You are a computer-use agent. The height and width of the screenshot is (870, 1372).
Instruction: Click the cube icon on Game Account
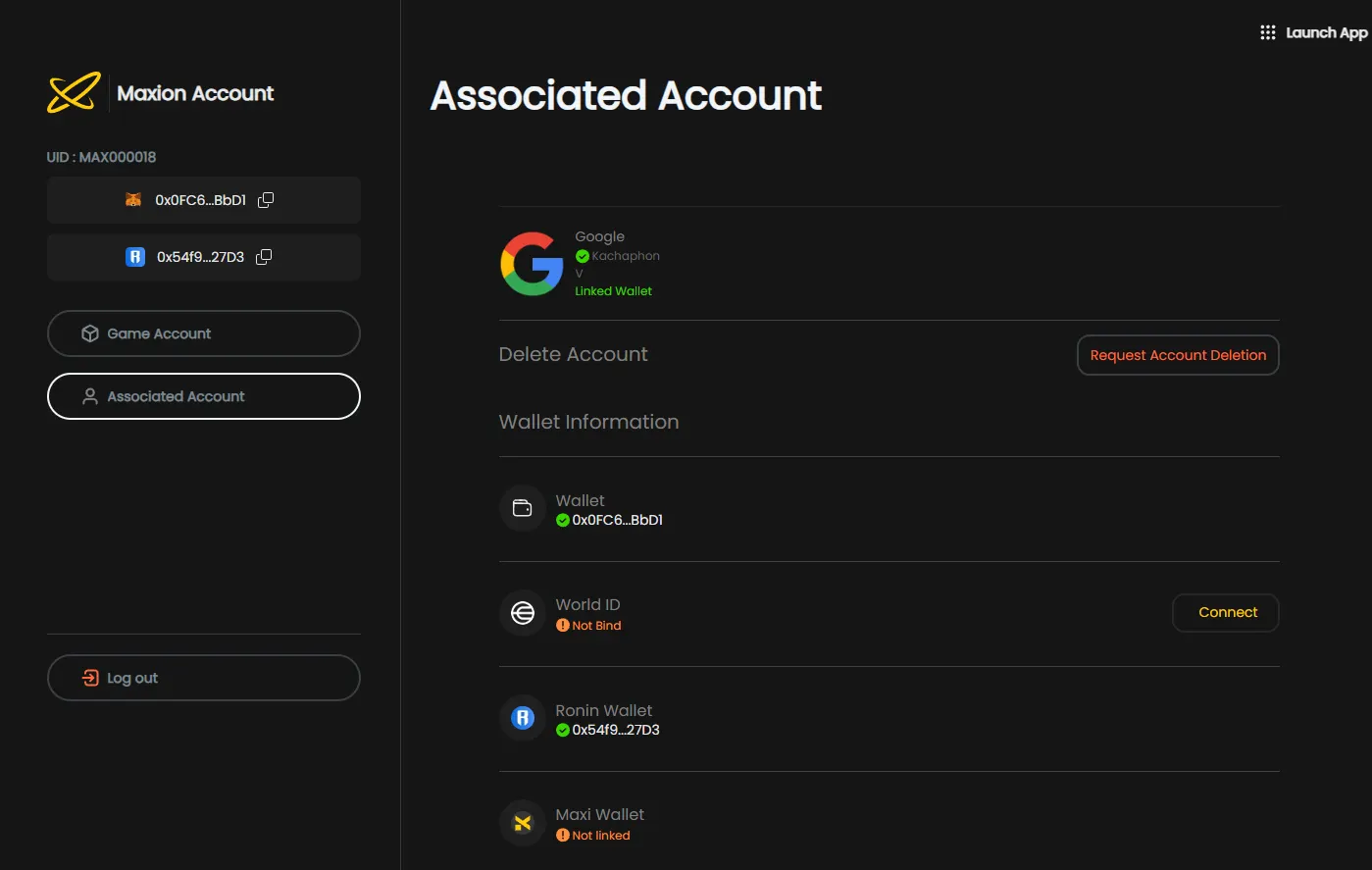coord(90,333)
